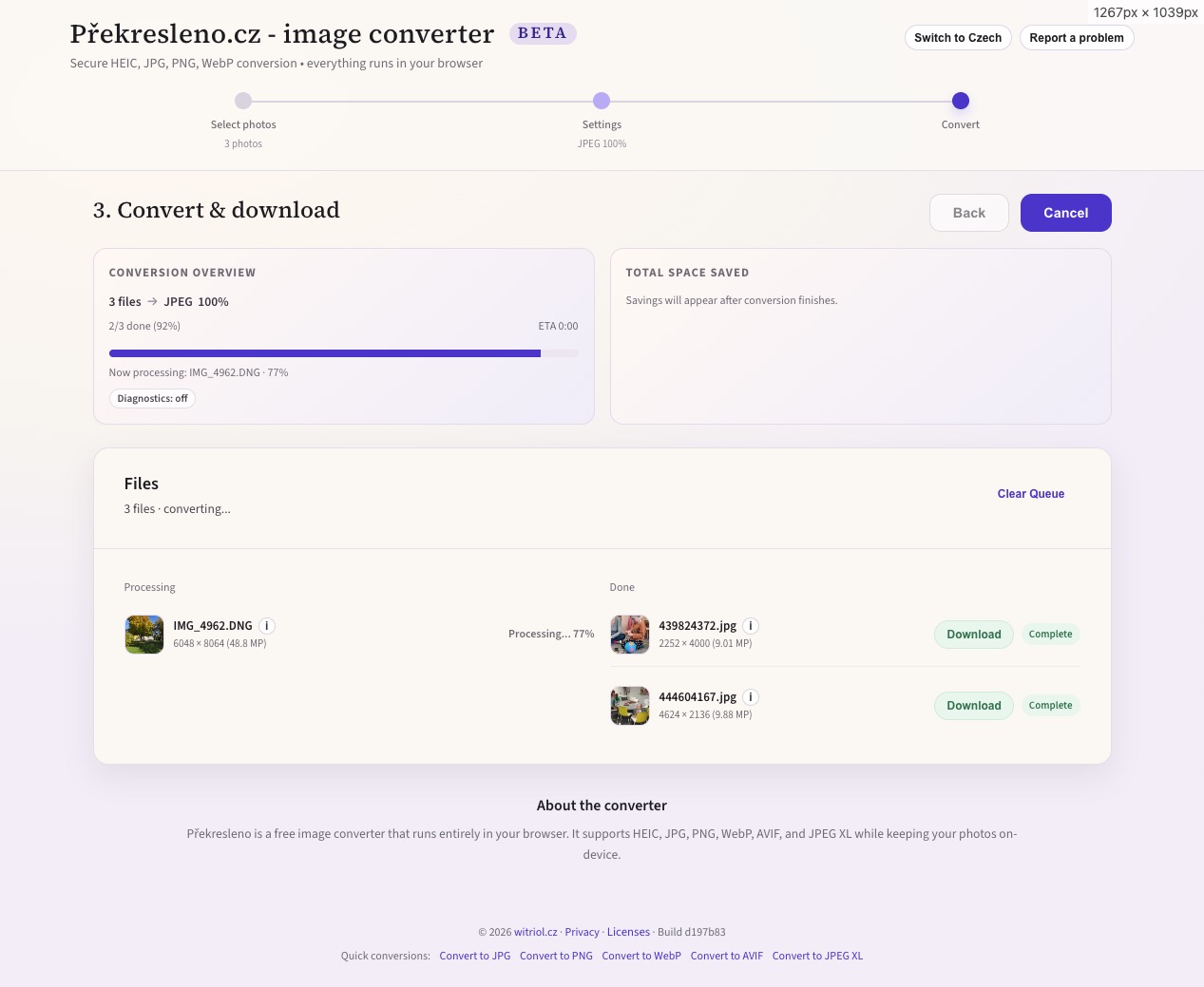
Task: Click the Settings step indicator dot
Action: click(x=602, y=101)
